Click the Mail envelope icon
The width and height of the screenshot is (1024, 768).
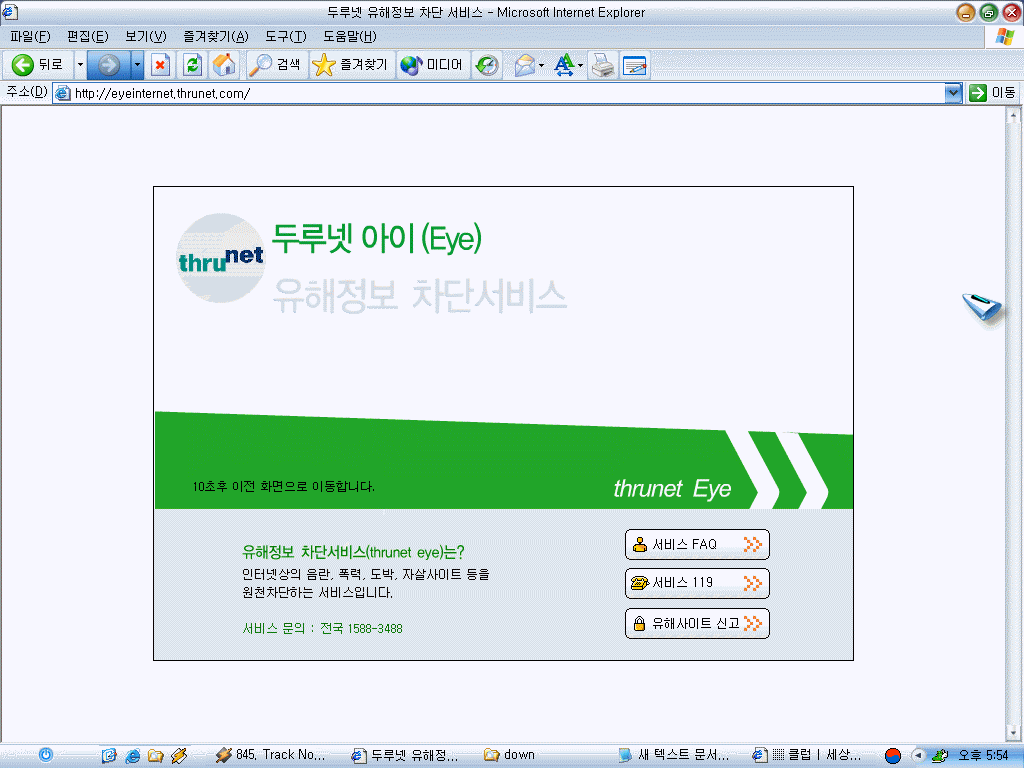[x=525, y=65]
